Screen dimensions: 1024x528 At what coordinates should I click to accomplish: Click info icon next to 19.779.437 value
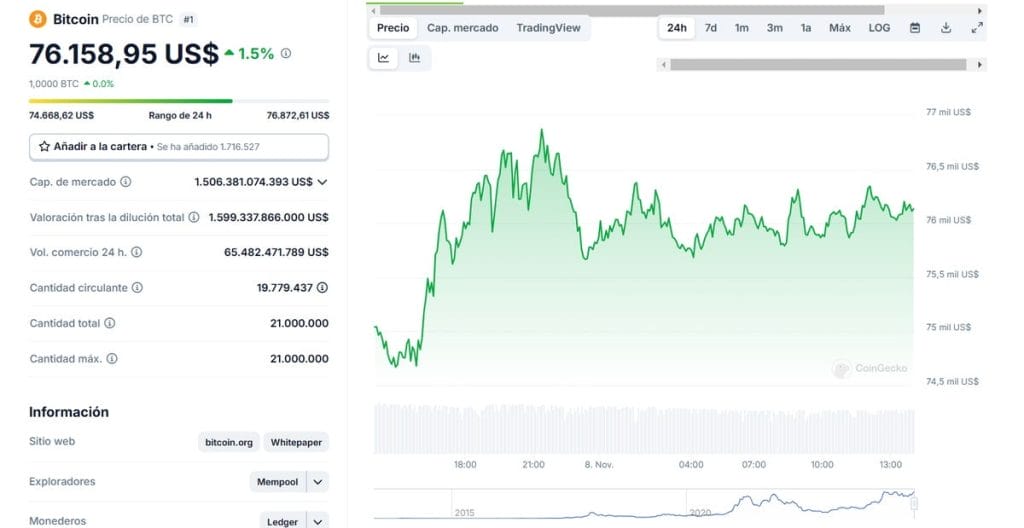(x=322, y=288)
